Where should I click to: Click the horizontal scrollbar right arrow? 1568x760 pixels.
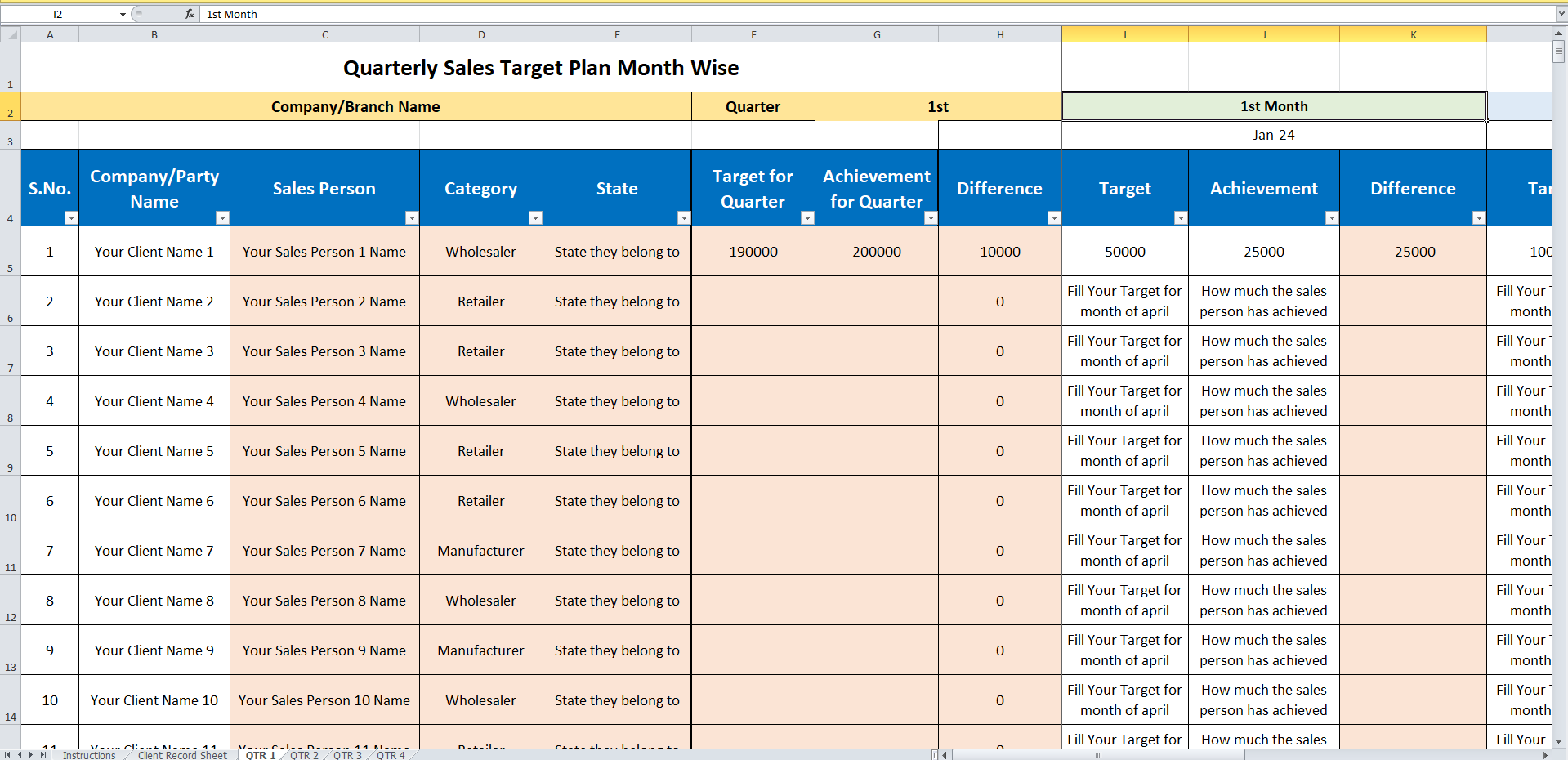click(1545, 755)
